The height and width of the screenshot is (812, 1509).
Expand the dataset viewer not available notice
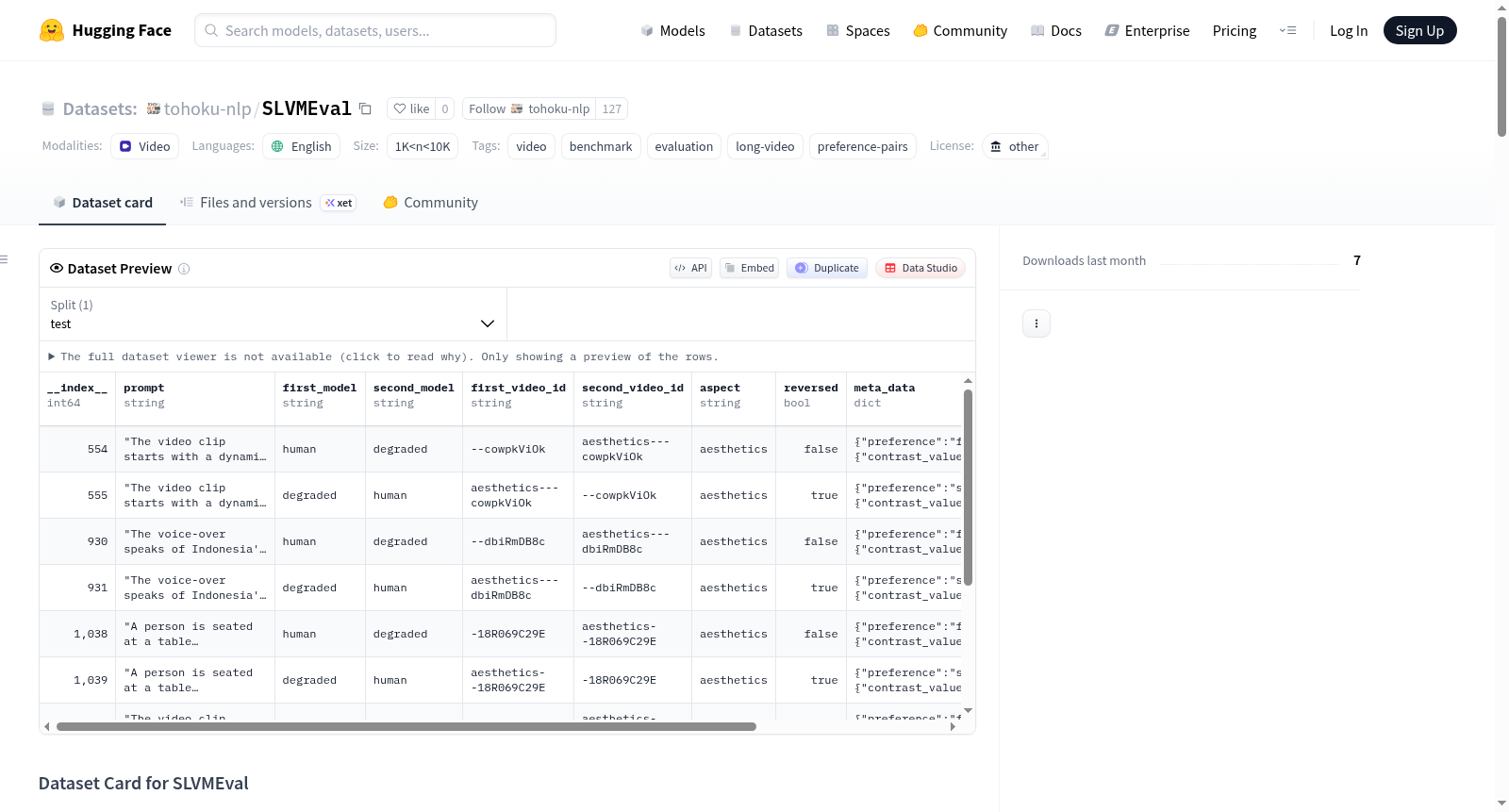pyautogui.click(x=384, y=356)
